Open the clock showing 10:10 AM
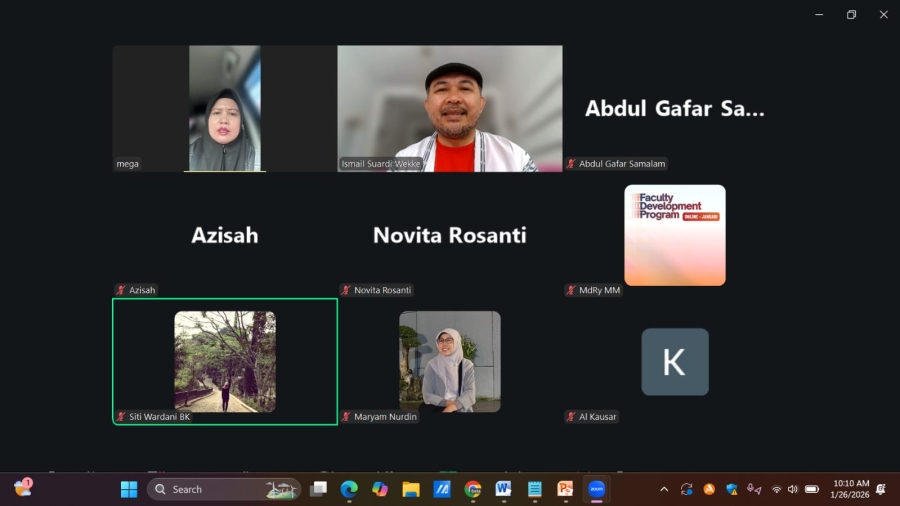The width and height of the screenshot is (900, 506). tap(849, 489)
